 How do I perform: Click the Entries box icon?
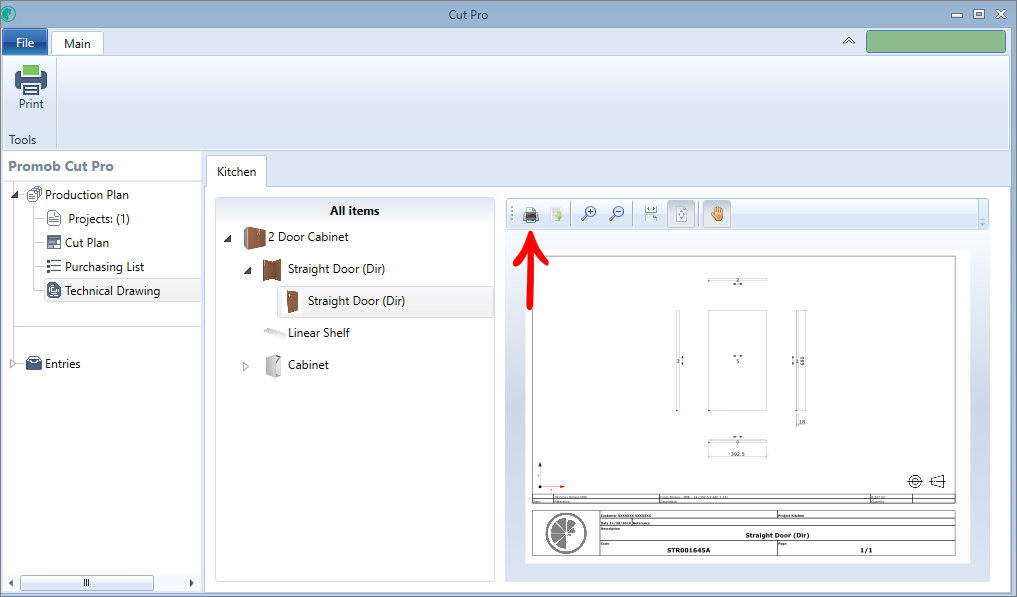tap(34, 363)
